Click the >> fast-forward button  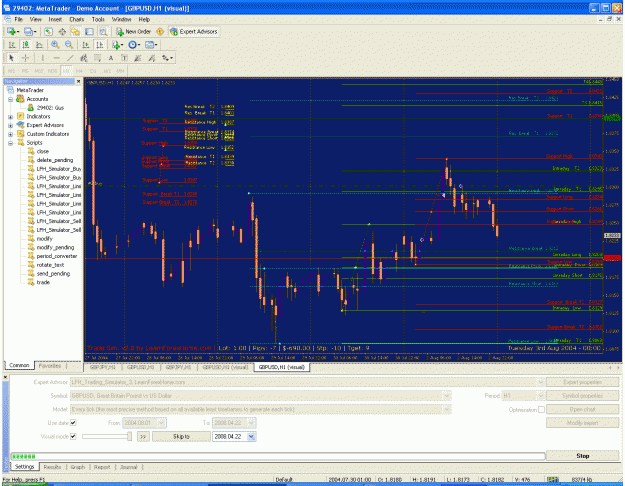[x=143, y=437]
